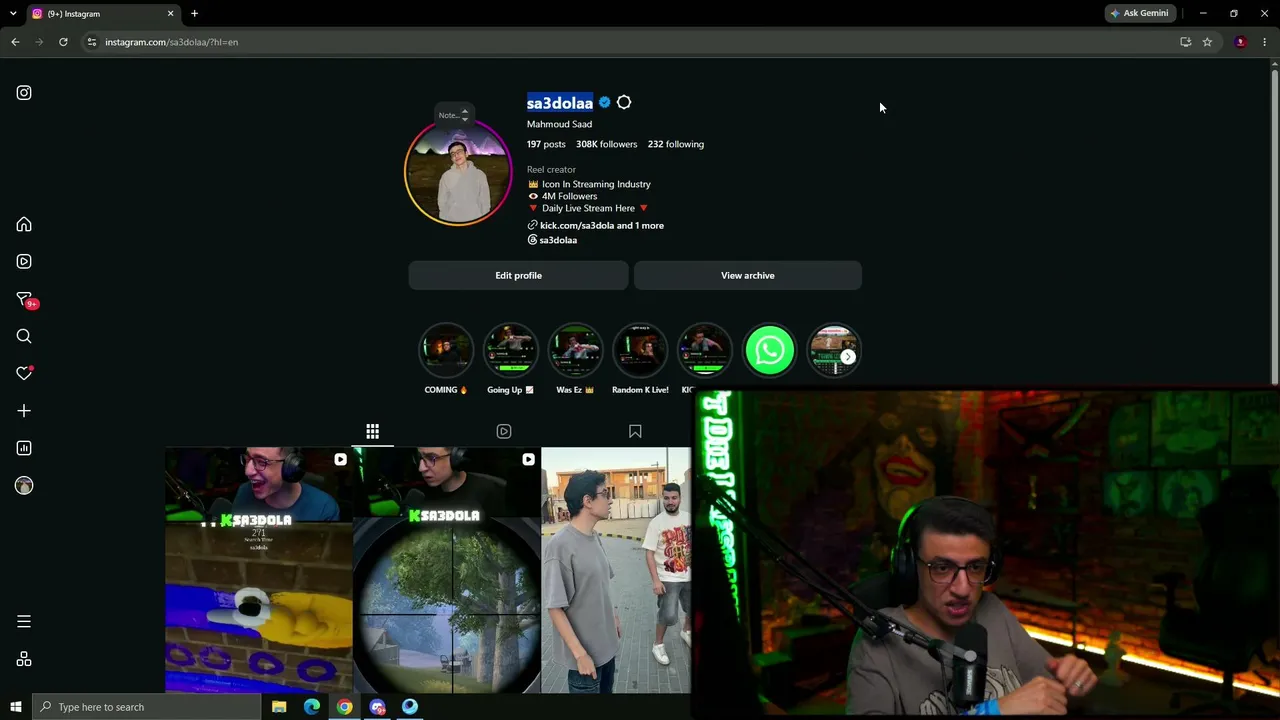This screenshot has height=720, width=1280.
Task: Open File Explorer from the taskbar
Action: pyautogui.click(x=279, y=707)
